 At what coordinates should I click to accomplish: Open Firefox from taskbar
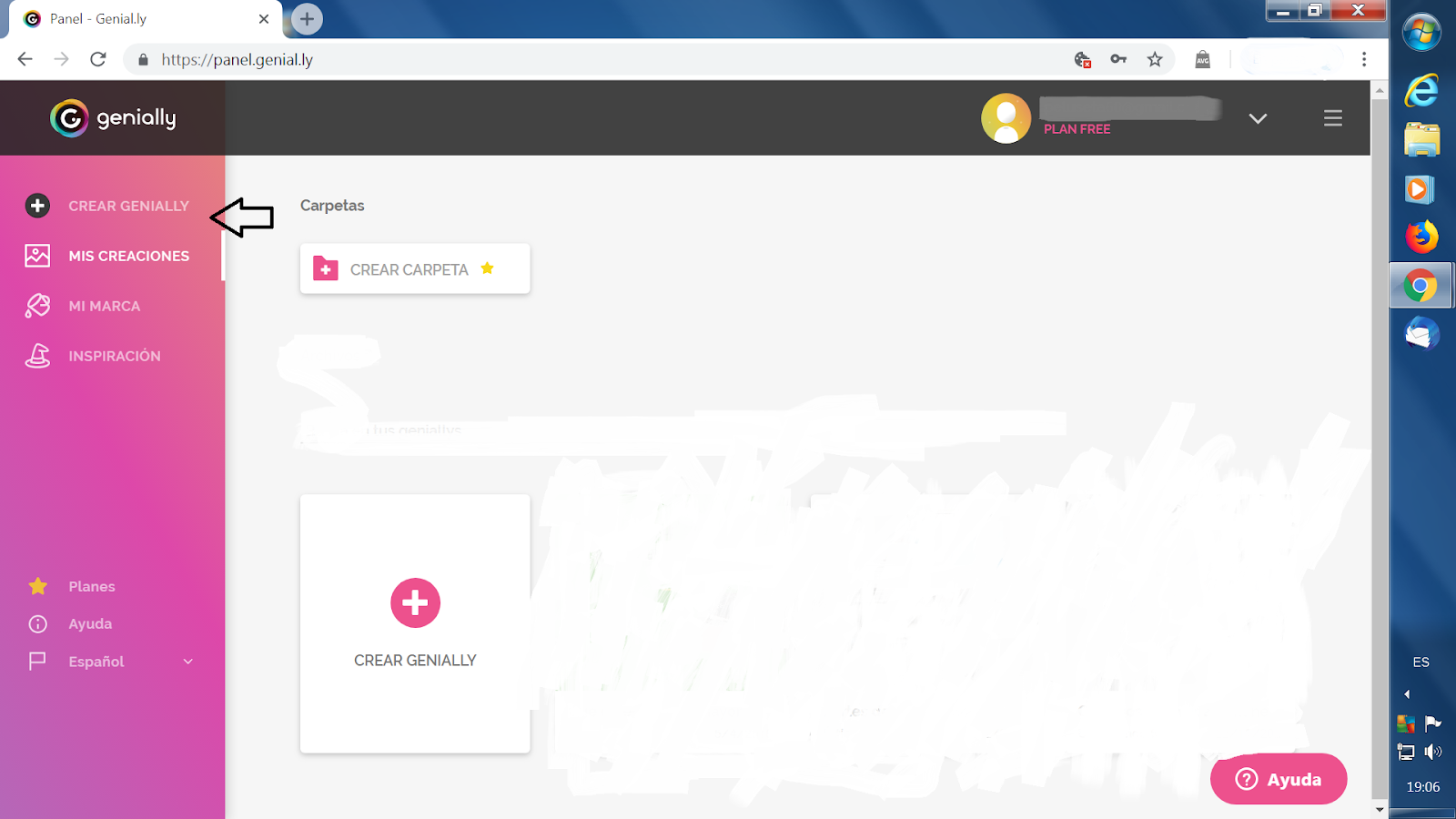click(x=1421, y=237)
